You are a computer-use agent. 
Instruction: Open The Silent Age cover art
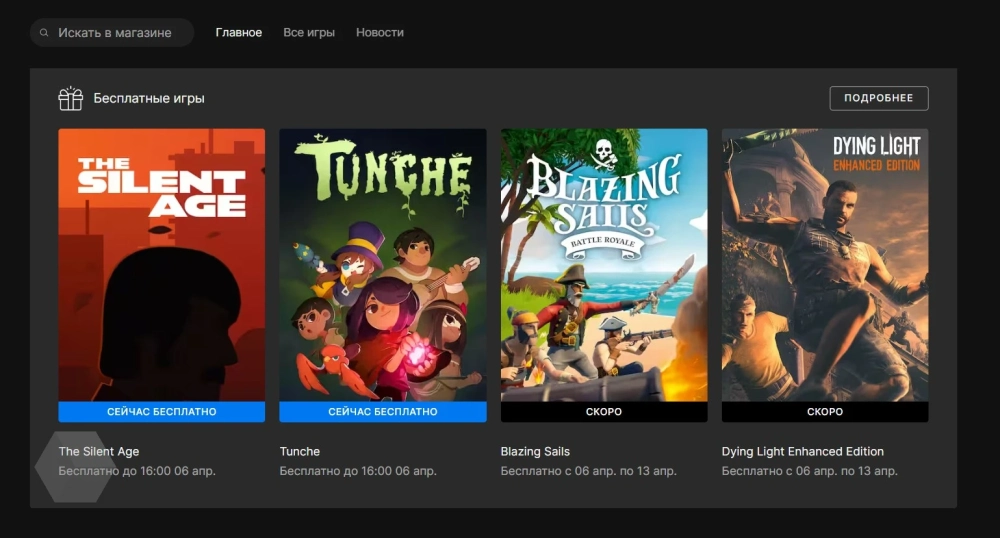coord(162,265)
